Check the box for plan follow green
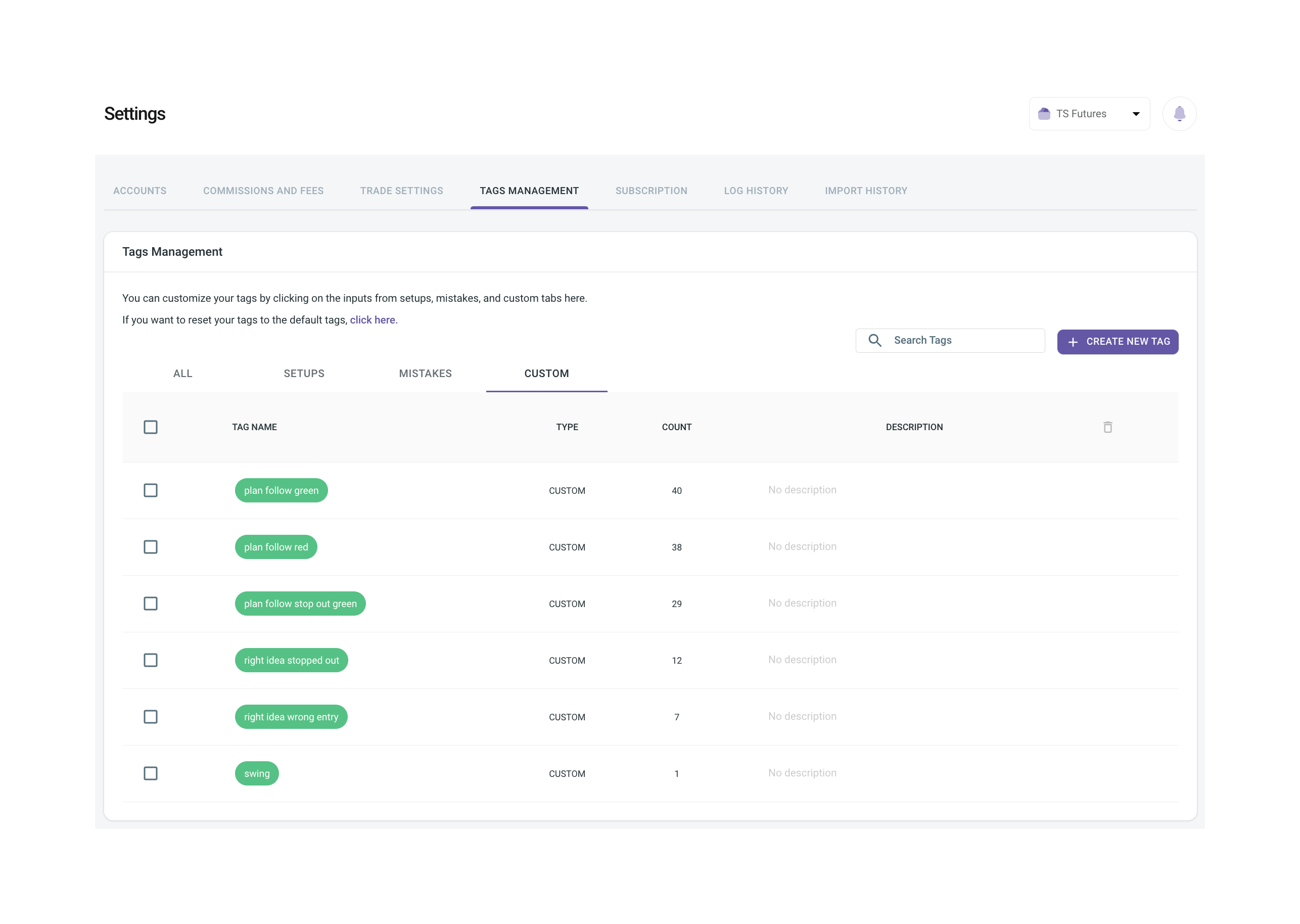Viewport: 1300px width, 924px height. click(x=150, y=490)
